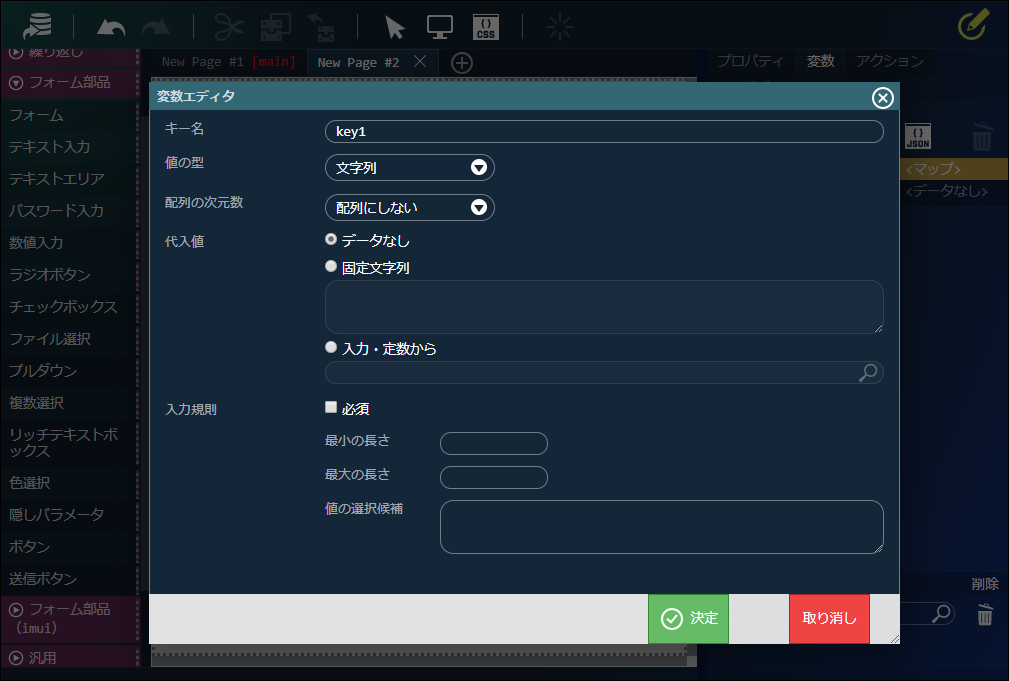Viewport: 1009px width, 681px height.
Task: Select 数値入力 component
Action: [x=69, y=243]
